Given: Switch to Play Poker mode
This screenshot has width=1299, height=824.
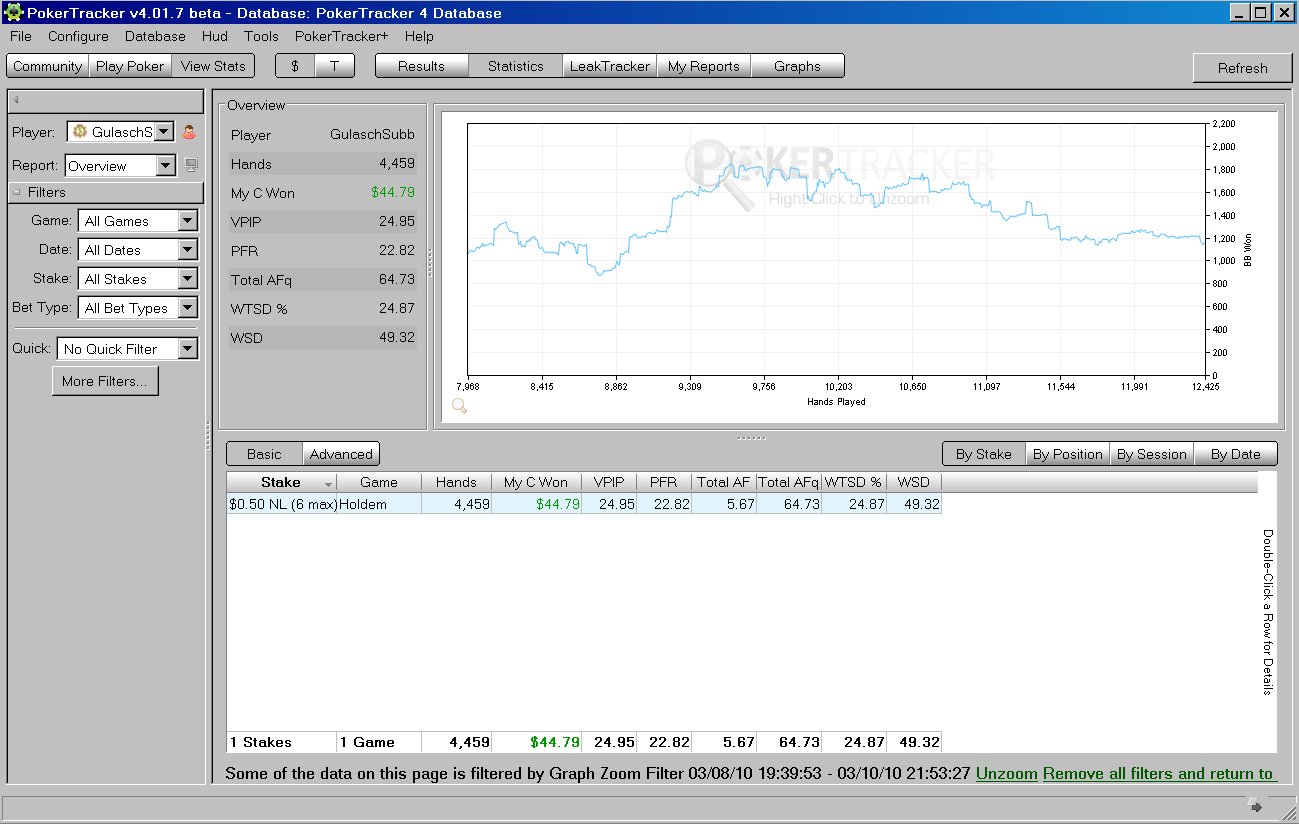Looking at the screenshot, I should tap(130, 66).
